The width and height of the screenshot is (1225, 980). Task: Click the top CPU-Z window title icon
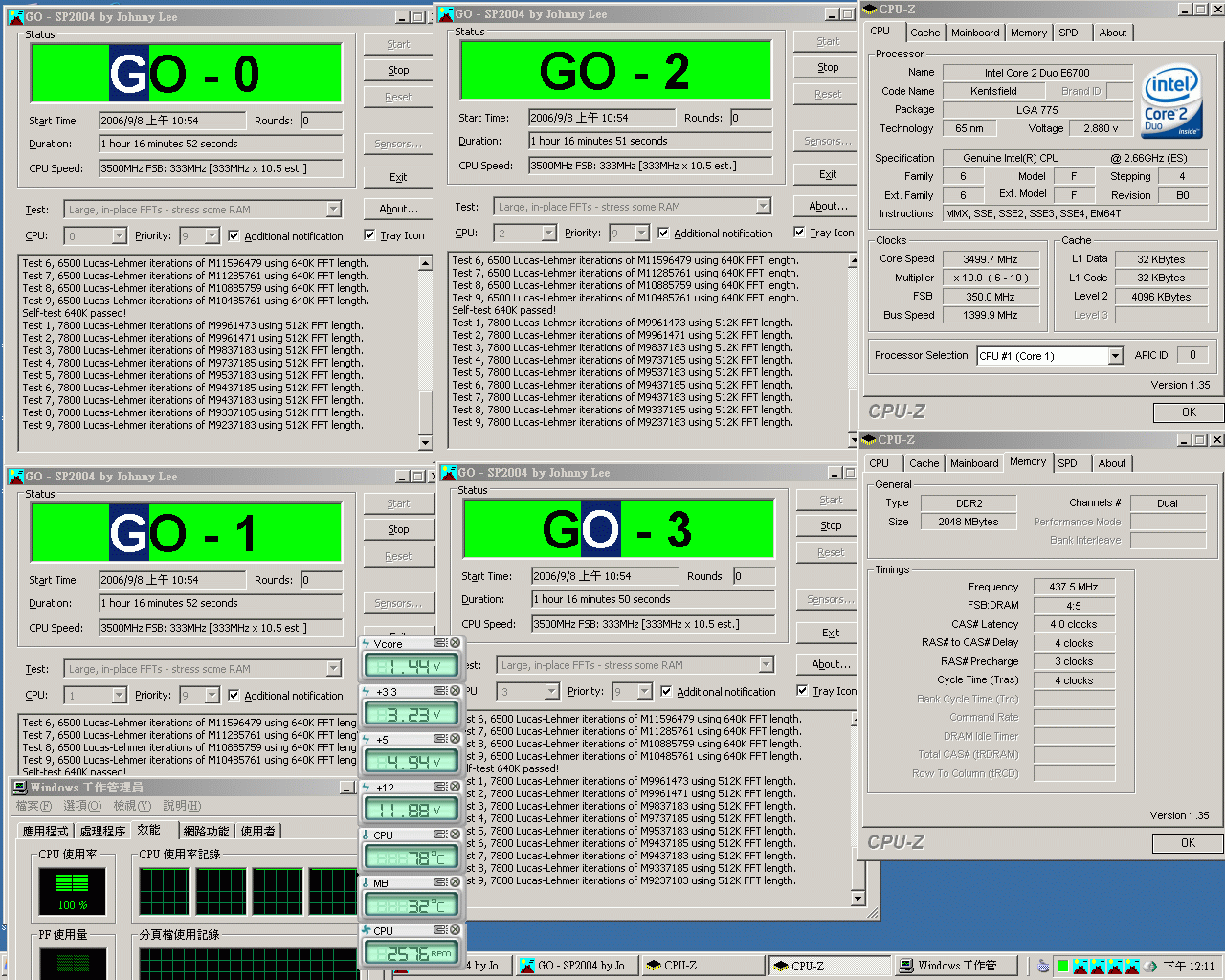coord(870,9)
